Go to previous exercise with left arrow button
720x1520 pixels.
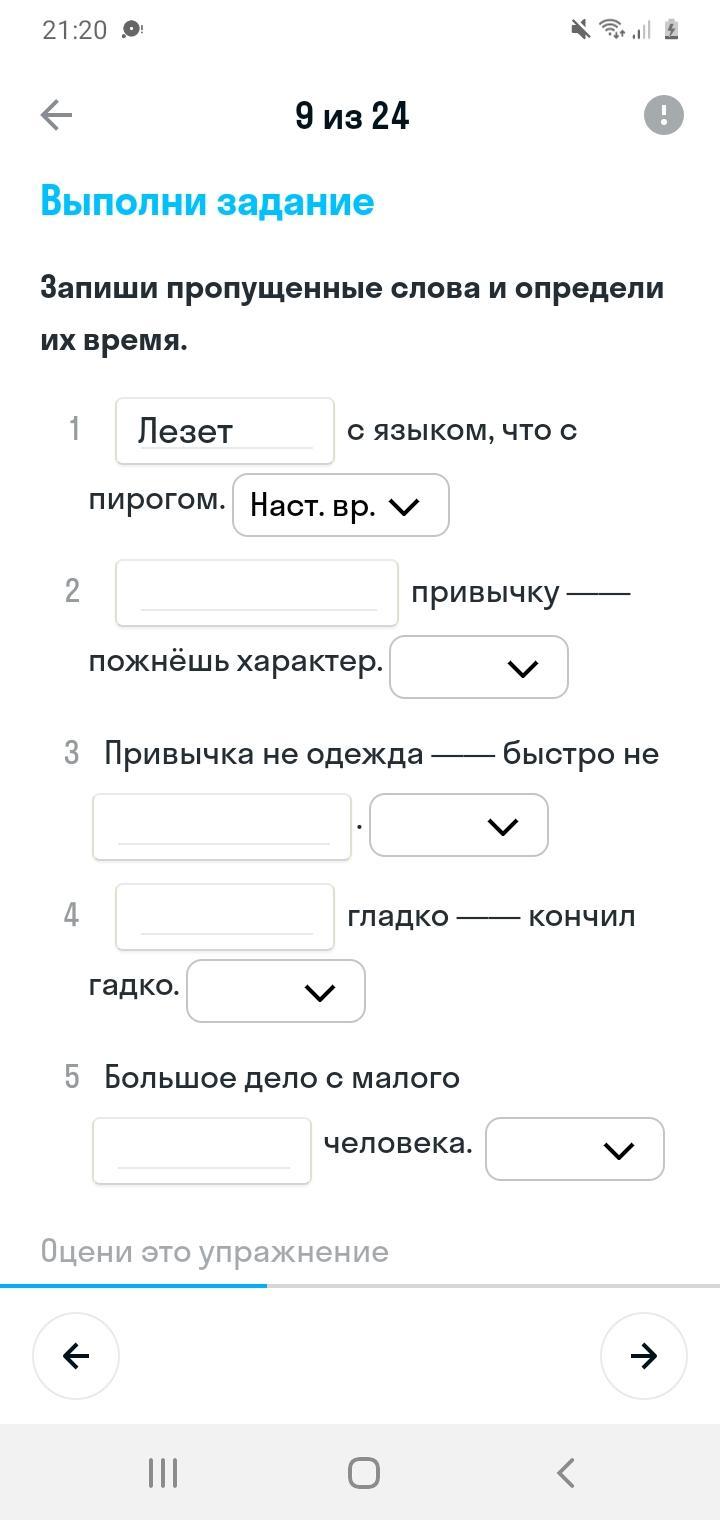pos(76,1355)
